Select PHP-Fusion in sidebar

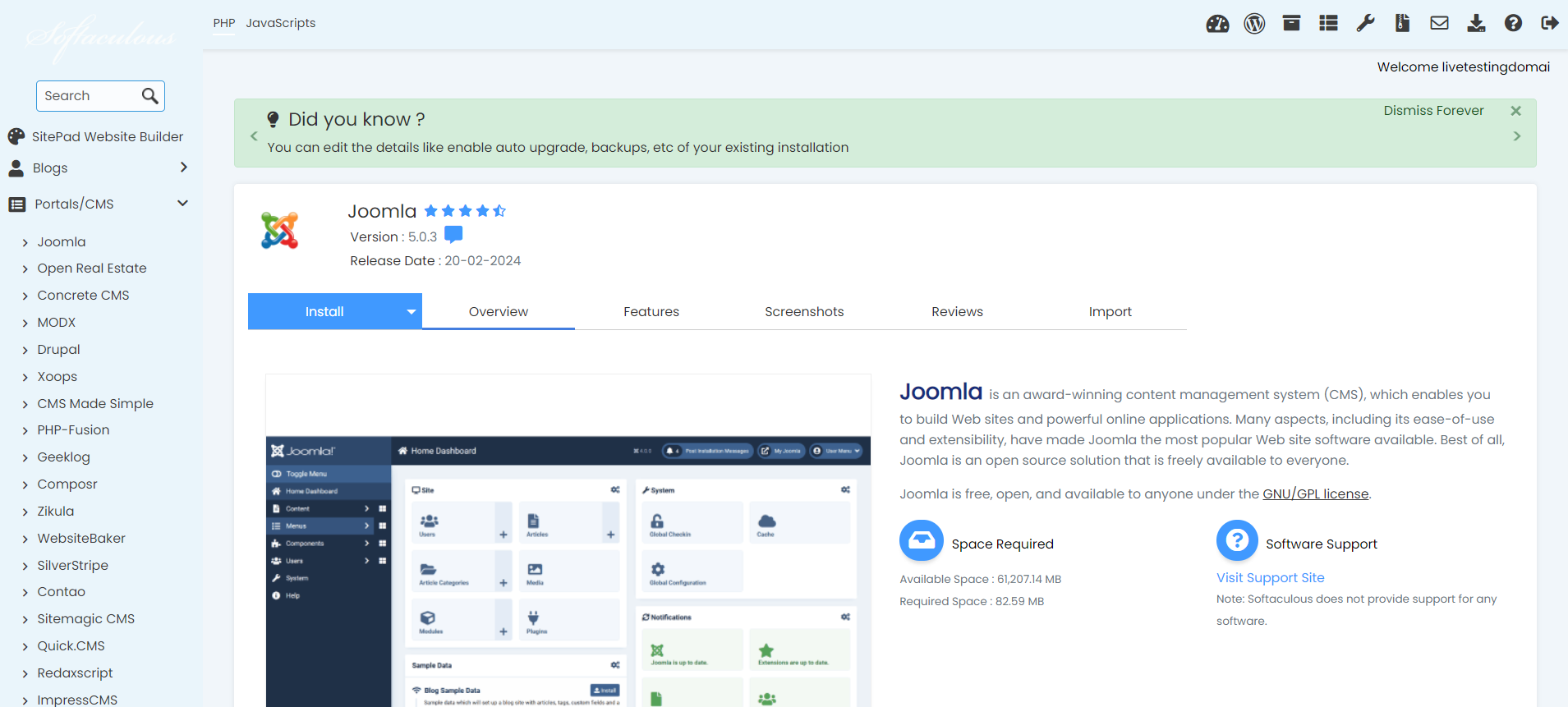click(73, 430)
